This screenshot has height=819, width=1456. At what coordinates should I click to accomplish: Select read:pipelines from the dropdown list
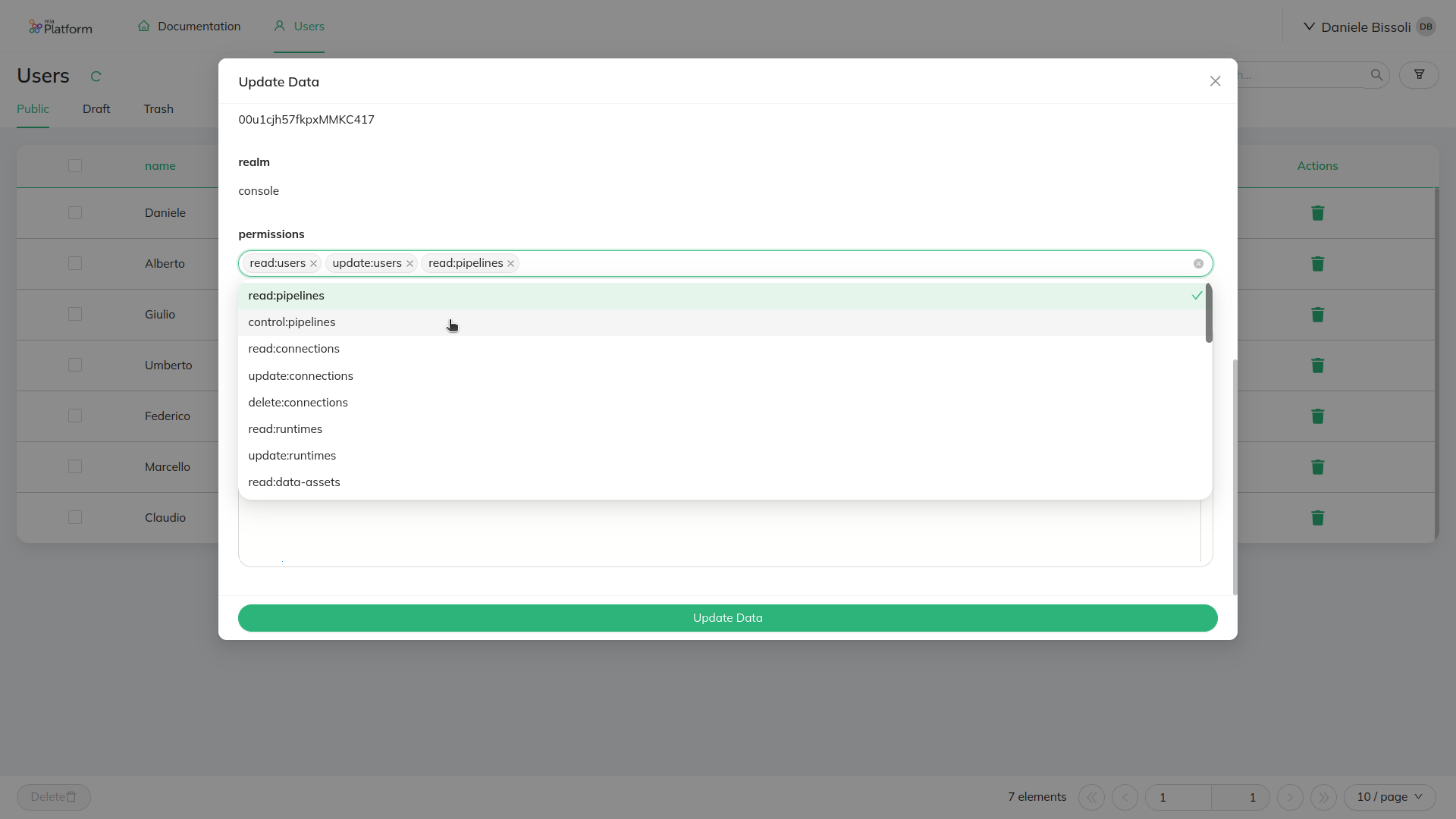pos(286,295)
